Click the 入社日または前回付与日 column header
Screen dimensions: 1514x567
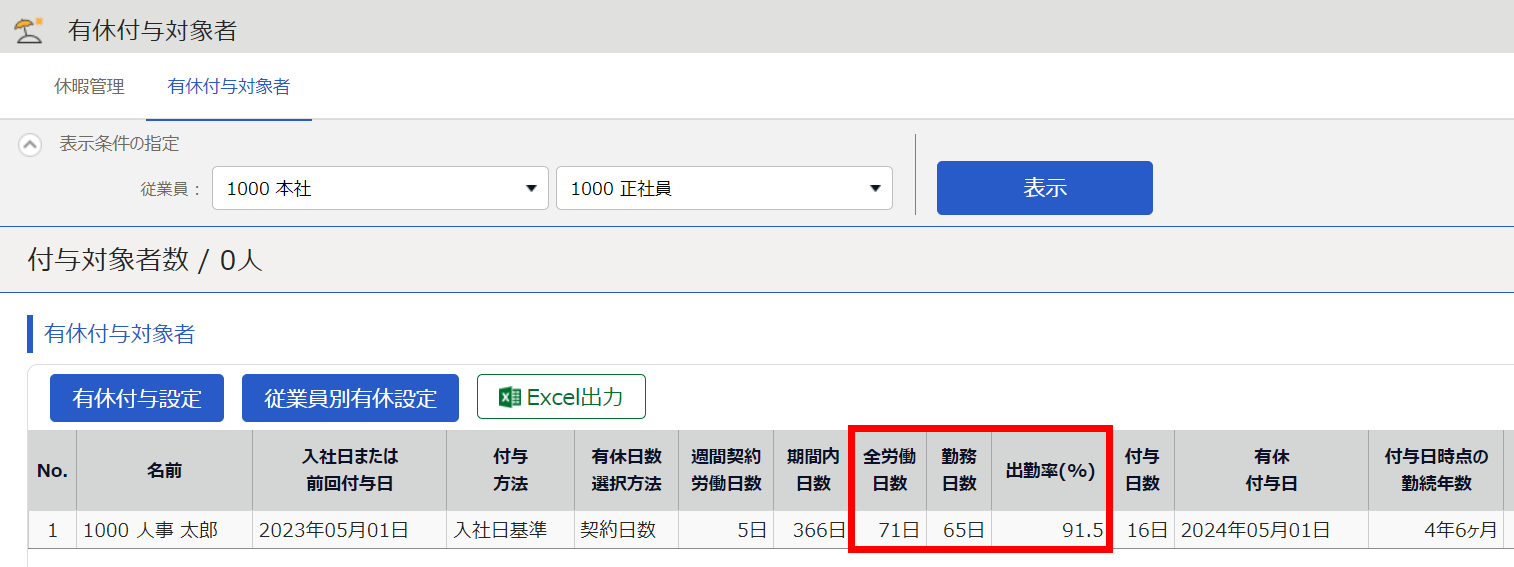(350, 470)
